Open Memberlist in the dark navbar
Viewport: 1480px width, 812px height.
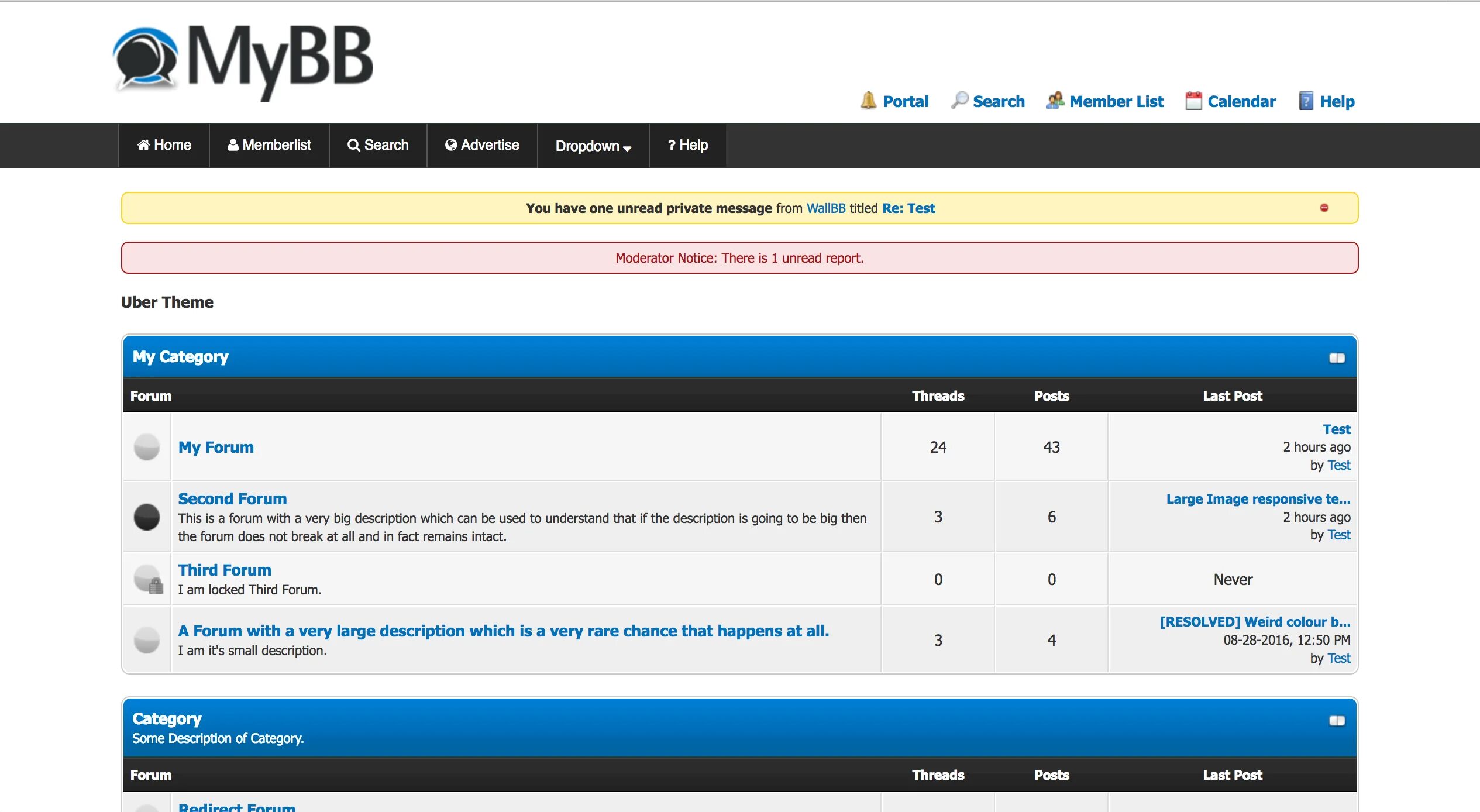(269, 145)
